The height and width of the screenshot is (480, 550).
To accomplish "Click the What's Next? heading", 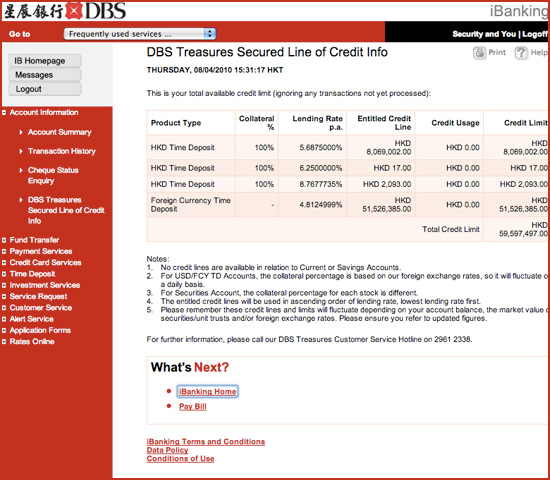I will pos(190,367).
